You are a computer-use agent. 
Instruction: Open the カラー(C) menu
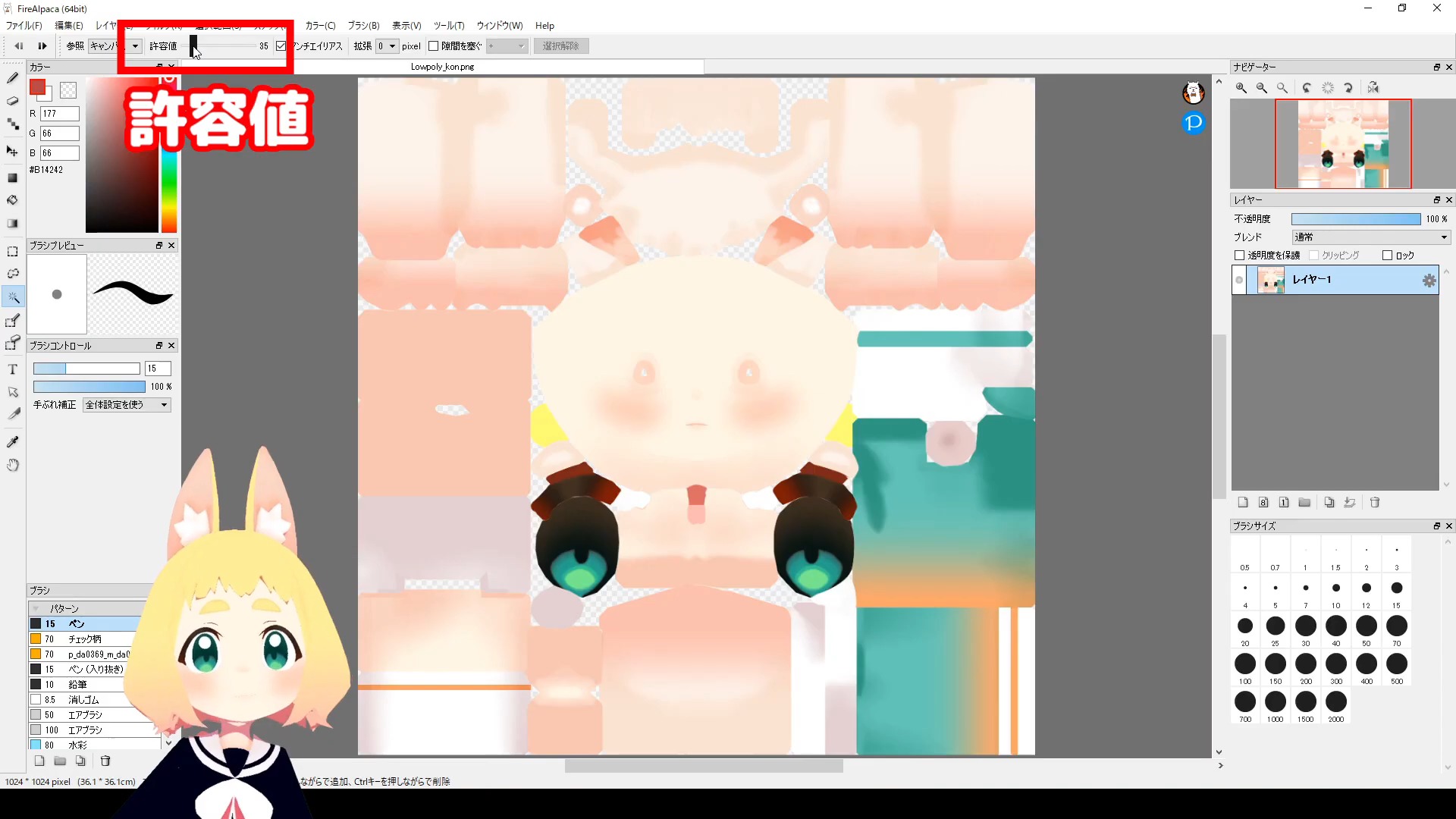[320, 26]
